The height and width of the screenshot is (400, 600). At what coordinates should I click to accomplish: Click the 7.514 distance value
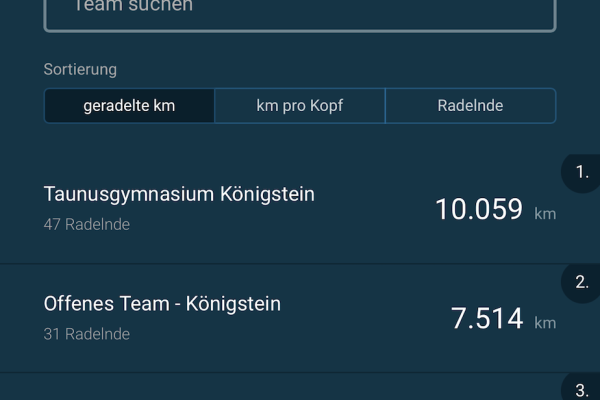487,319
